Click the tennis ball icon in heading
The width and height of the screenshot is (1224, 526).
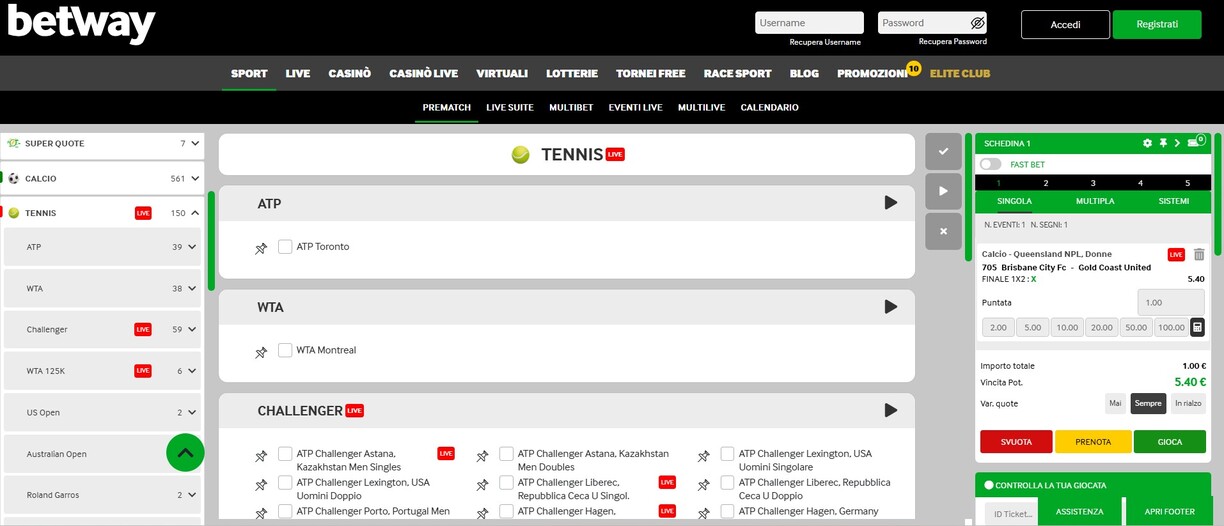[x=520, y=155]
